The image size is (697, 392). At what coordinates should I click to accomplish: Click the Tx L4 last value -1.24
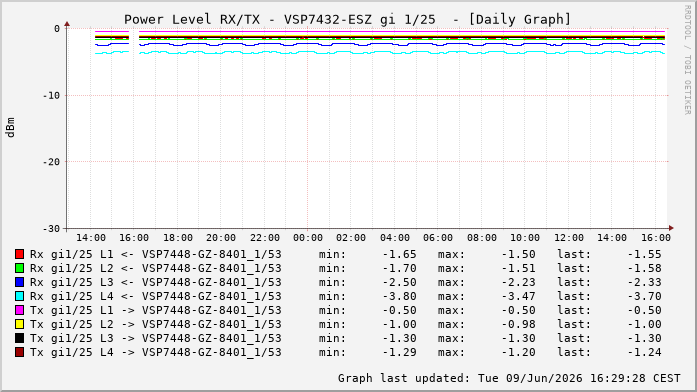pyautogui.click(x=645, y=352)
